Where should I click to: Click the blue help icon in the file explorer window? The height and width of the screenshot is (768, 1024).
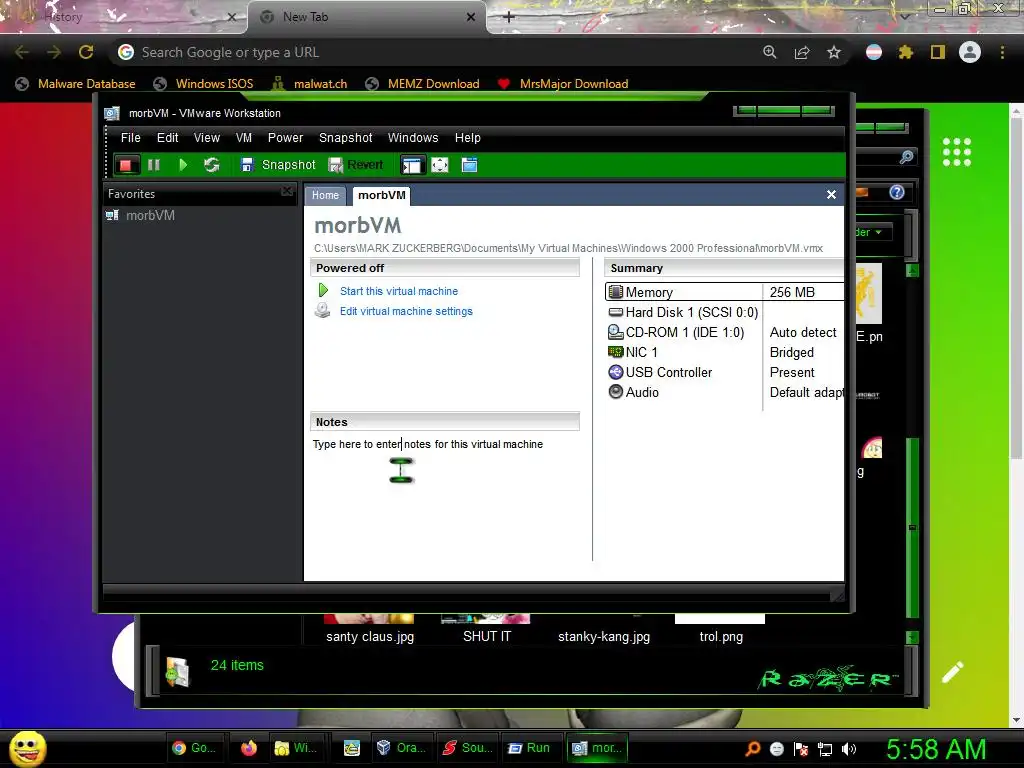(x=897, y=192)
